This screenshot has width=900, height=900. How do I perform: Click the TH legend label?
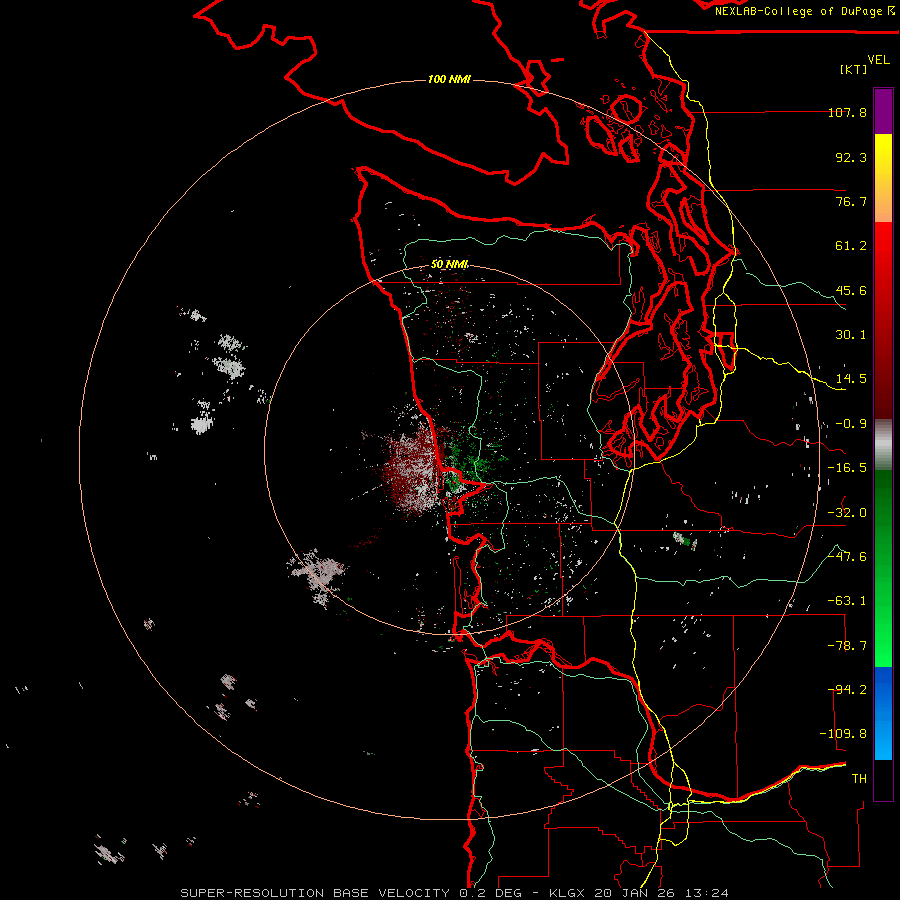(x=859, y=779)
